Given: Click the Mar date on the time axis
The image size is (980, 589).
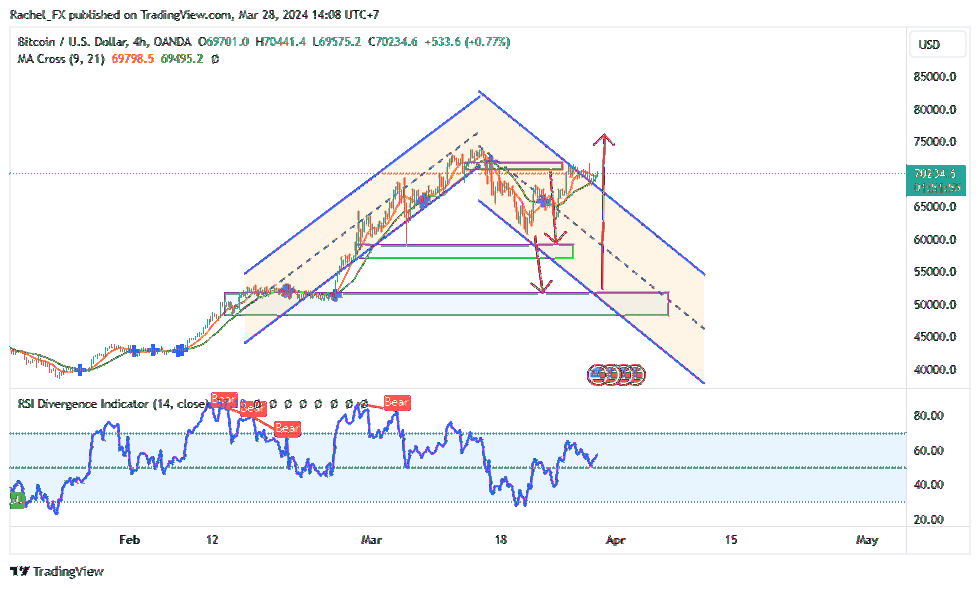Looking at the screenshot, I should point(371,540).
